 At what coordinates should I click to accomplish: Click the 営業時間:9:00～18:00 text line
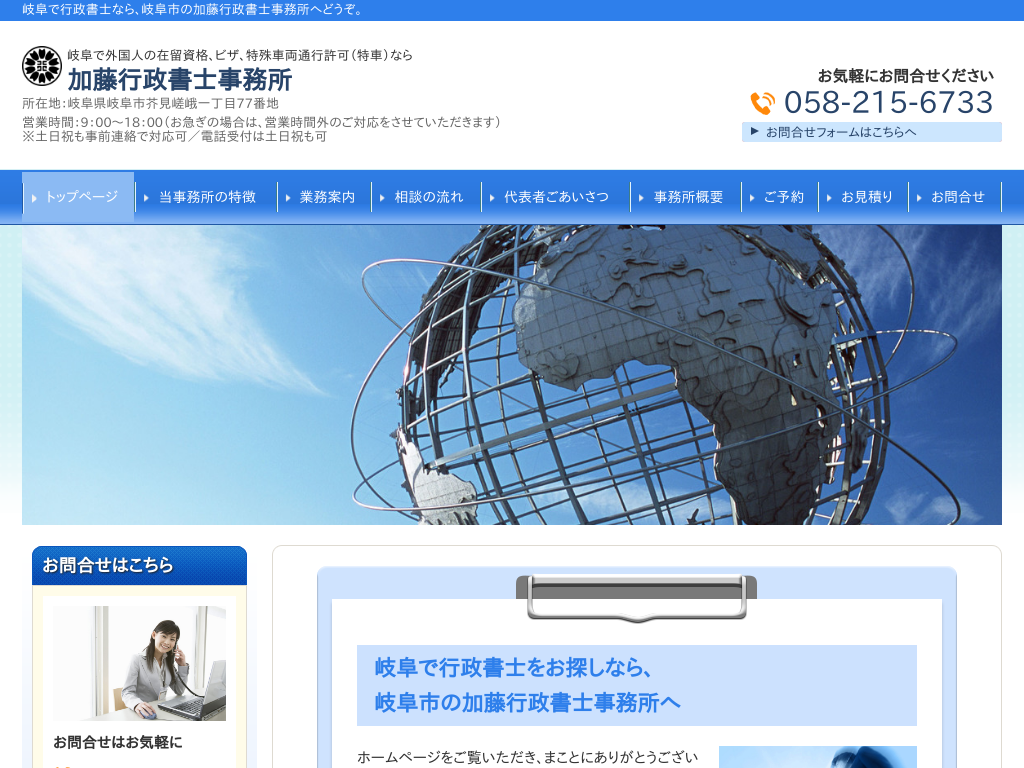[261, 122]
